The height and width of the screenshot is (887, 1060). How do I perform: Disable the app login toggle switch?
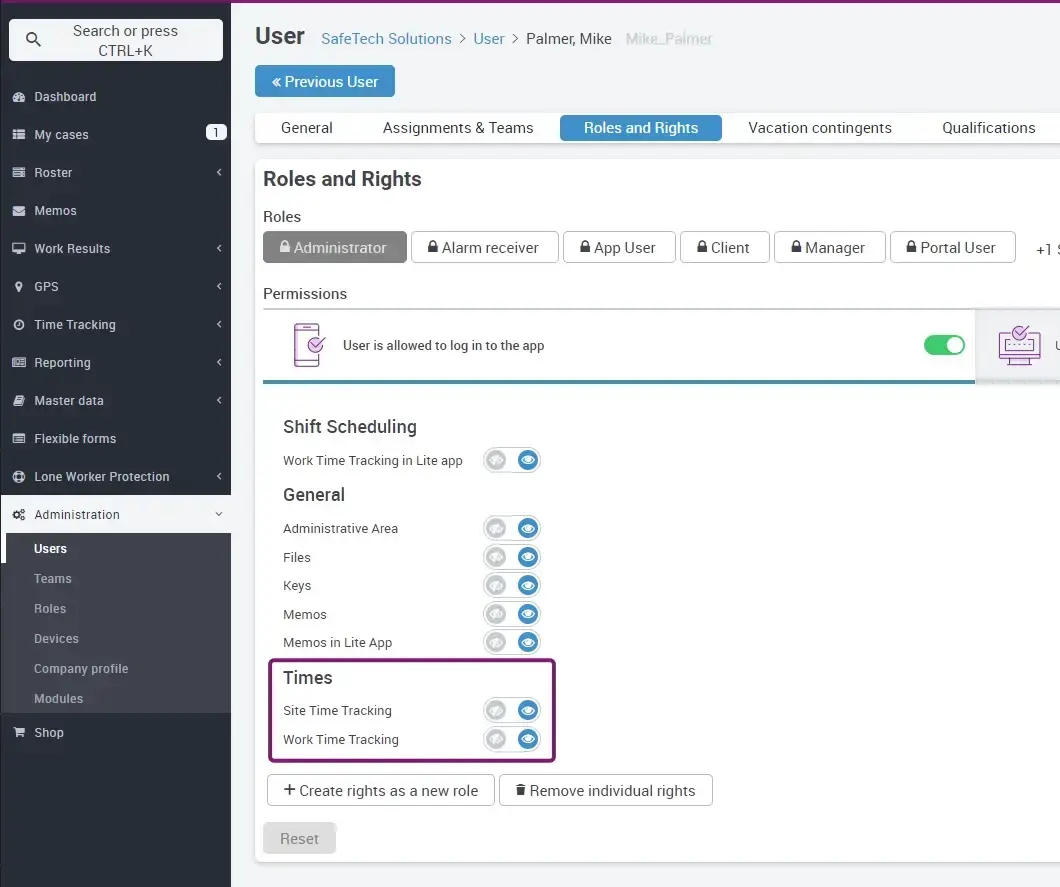pyautogui.click(x=943, y=345)
